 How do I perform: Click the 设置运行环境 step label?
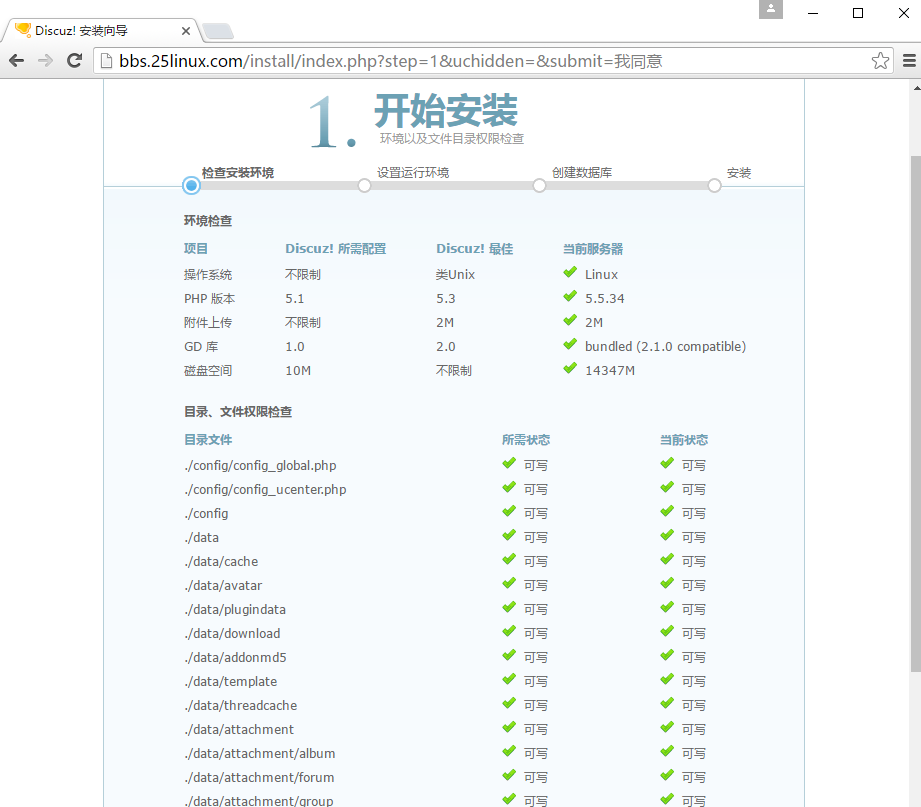413,173
